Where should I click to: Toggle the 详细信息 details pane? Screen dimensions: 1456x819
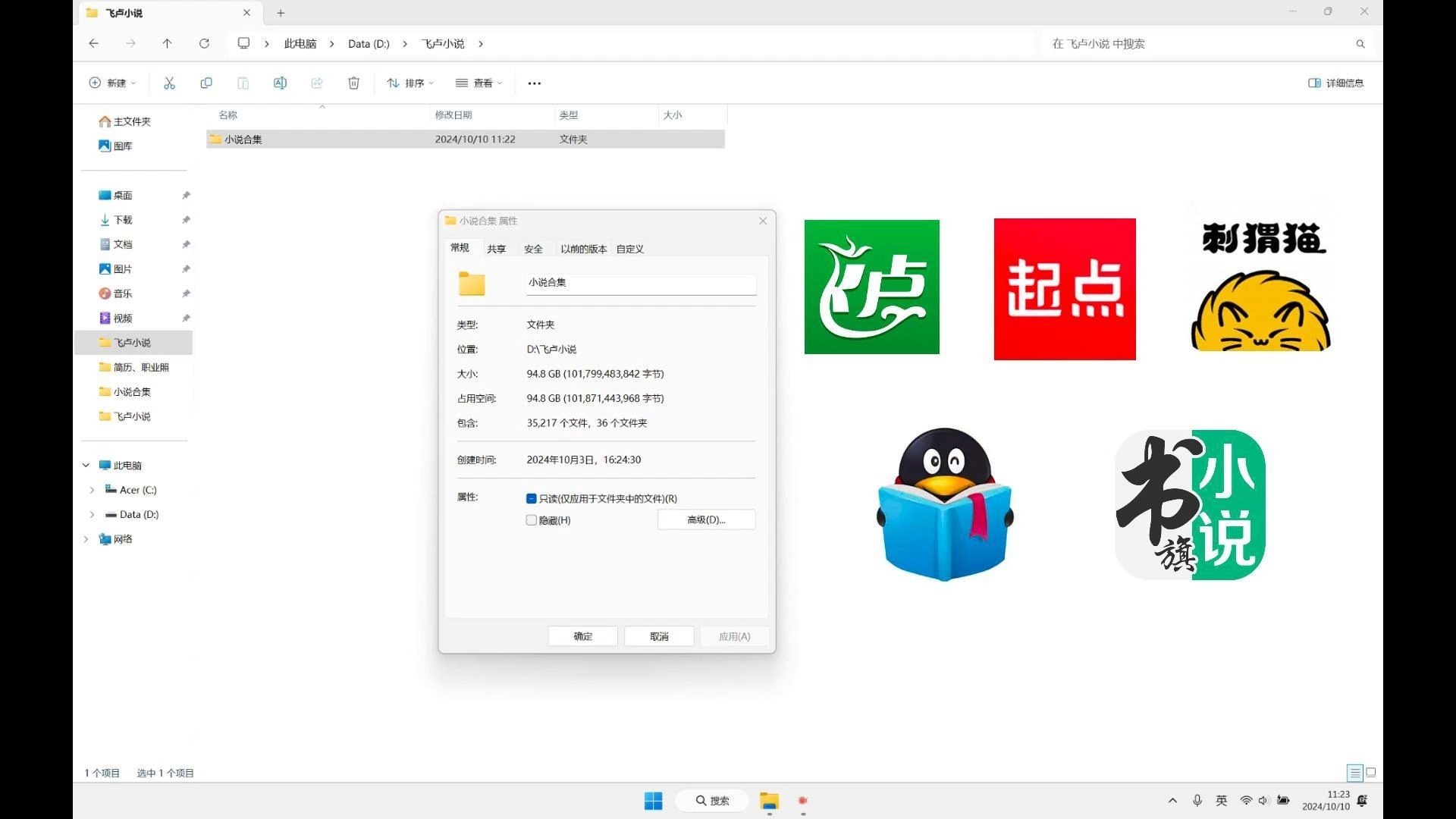(1336, 83)
